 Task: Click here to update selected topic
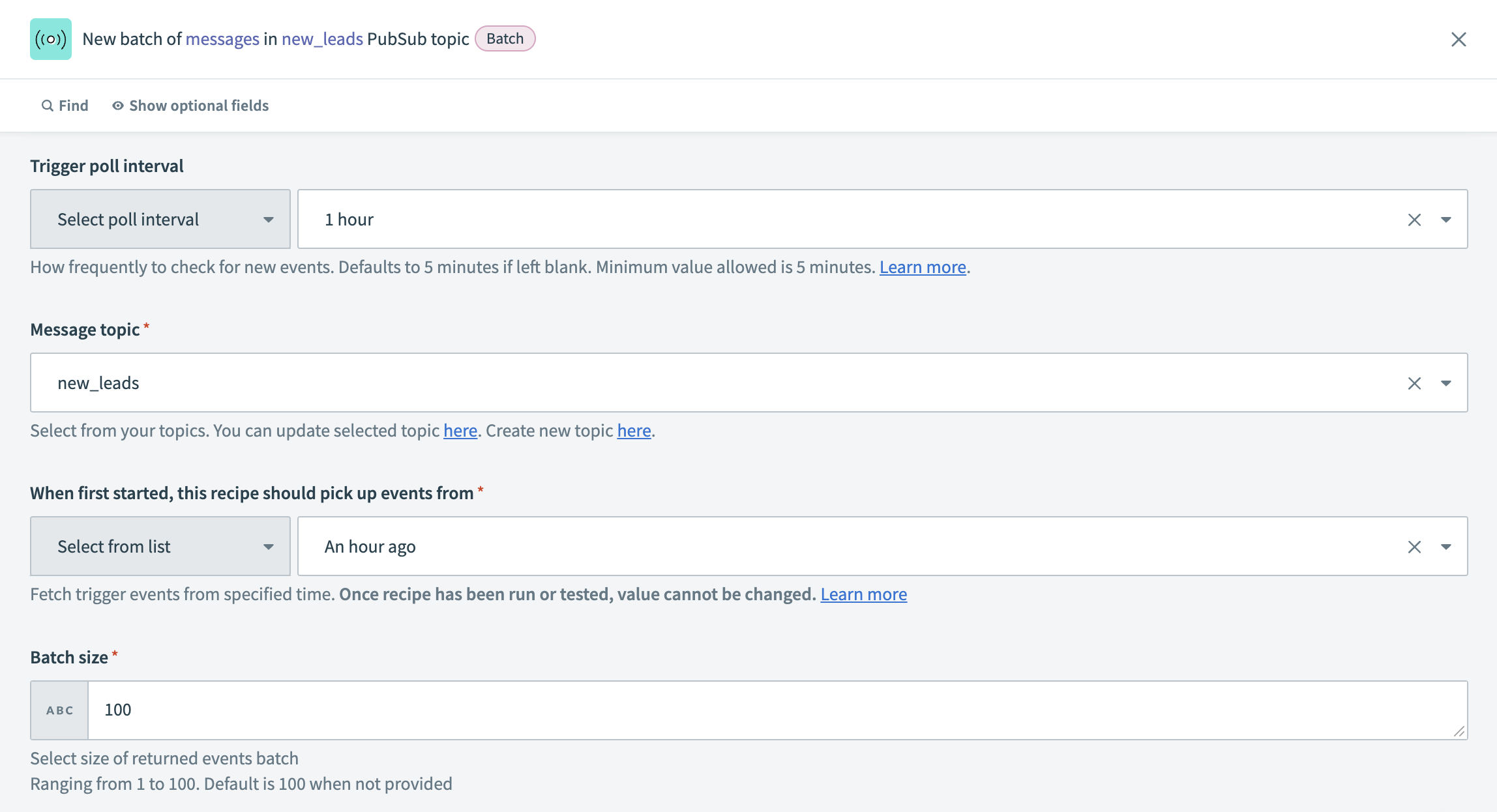[460, 431]
